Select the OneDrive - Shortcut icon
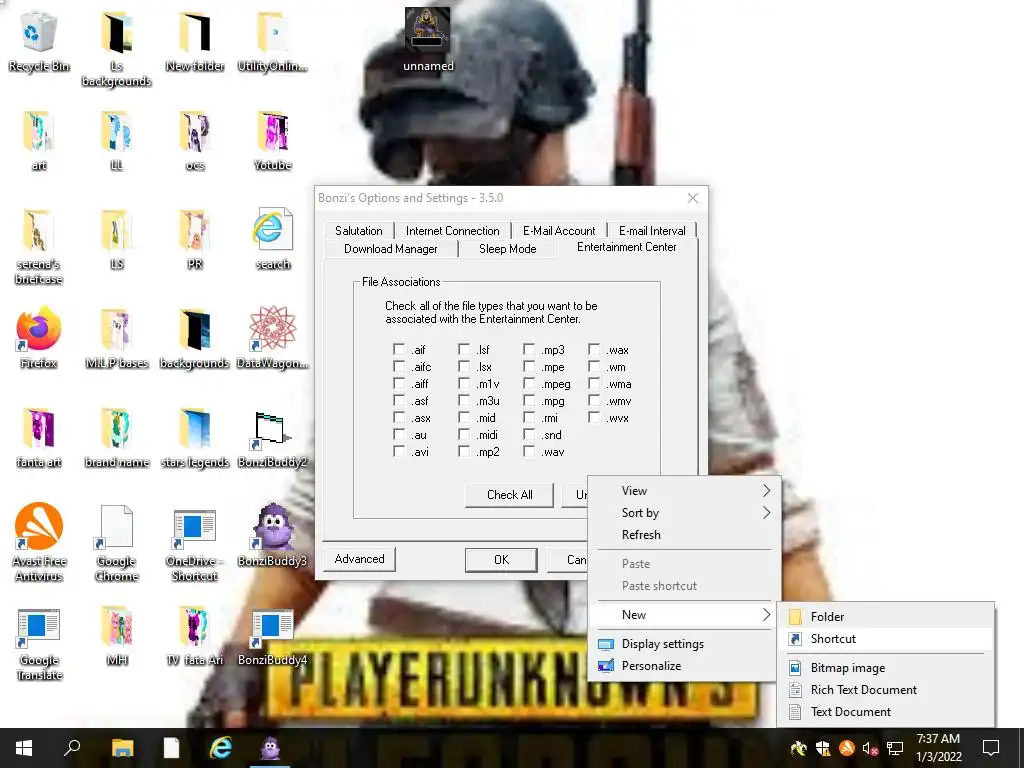This screenshot has width=1024, height=768. (x=195, y=545)
